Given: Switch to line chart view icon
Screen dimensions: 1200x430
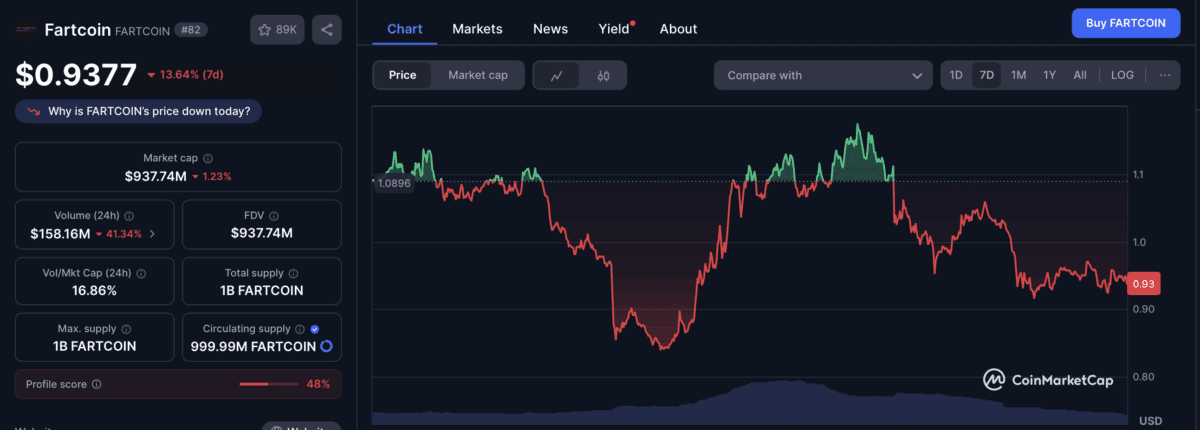Looking at the screenshot, I should pos(557,75).
